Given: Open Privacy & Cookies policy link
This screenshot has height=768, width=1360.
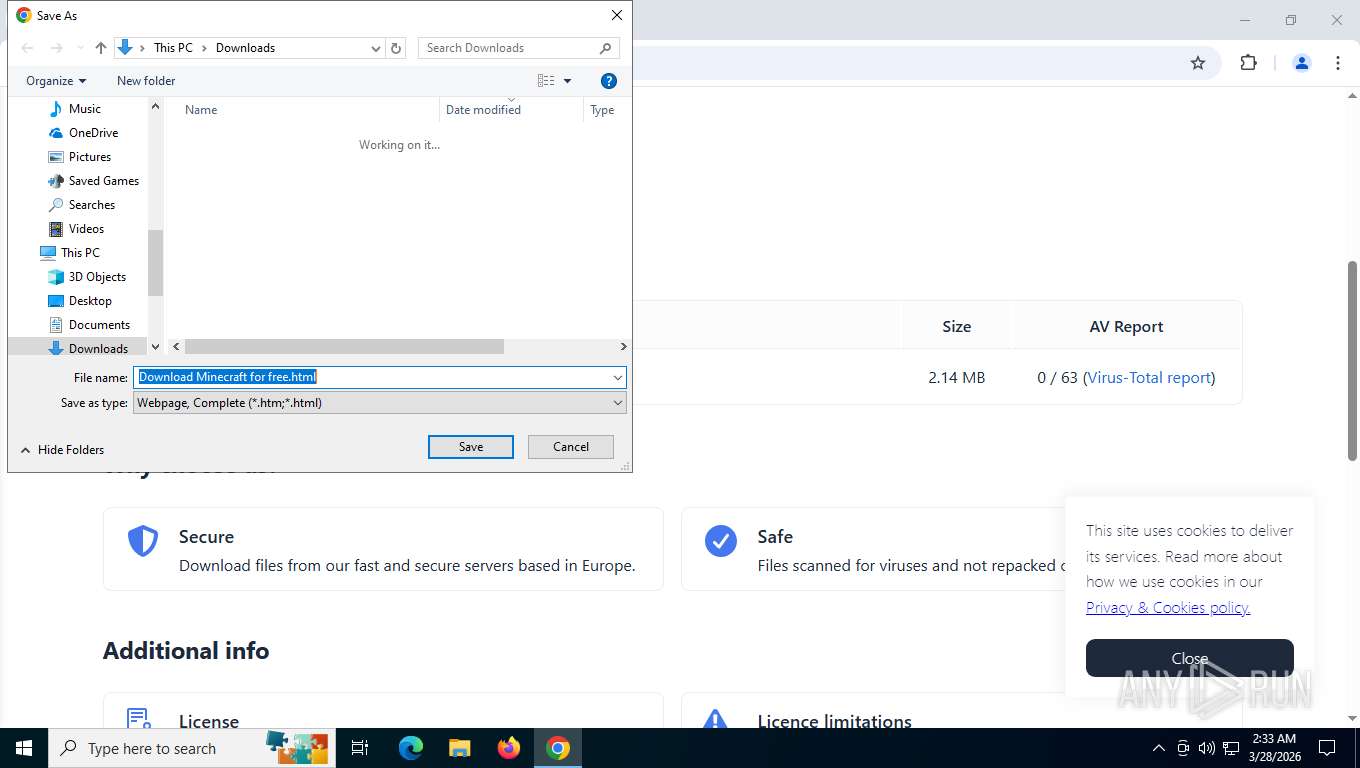Looking at the screenshot, I should [1168, 607].
